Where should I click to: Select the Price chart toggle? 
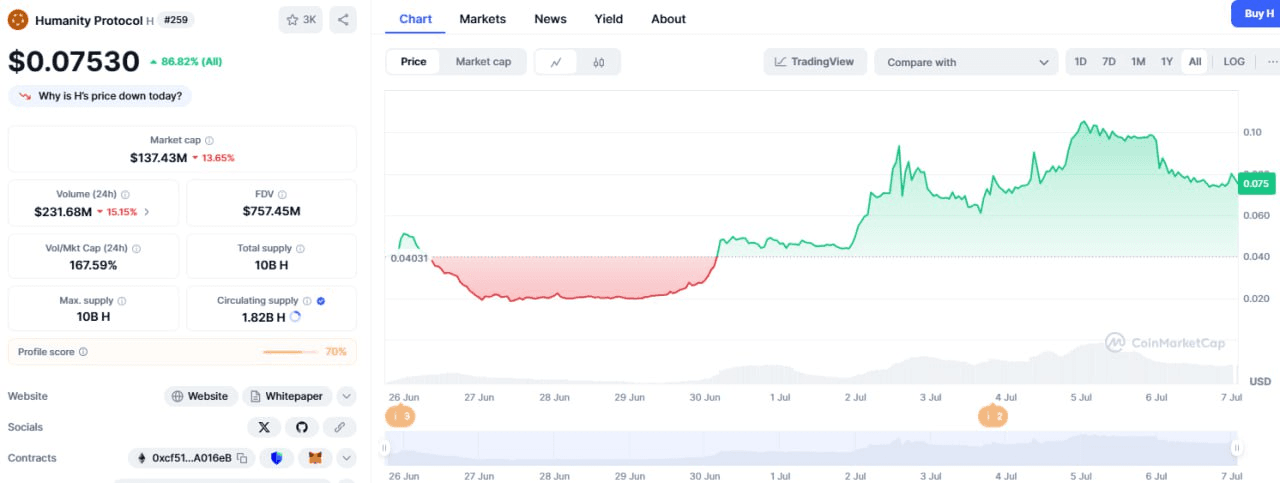(414, 62)
